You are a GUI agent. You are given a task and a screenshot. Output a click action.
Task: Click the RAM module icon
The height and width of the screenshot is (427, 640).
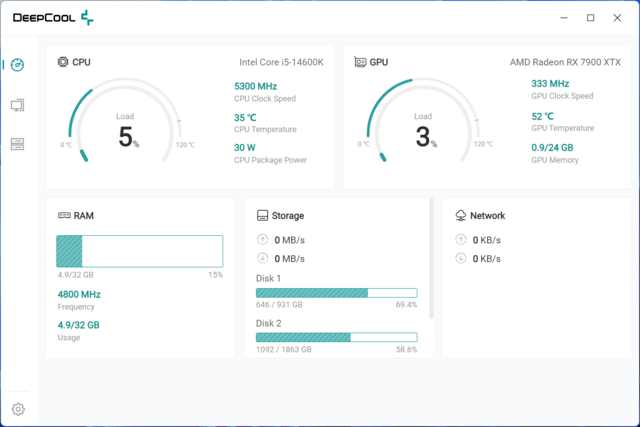point(64,215)
